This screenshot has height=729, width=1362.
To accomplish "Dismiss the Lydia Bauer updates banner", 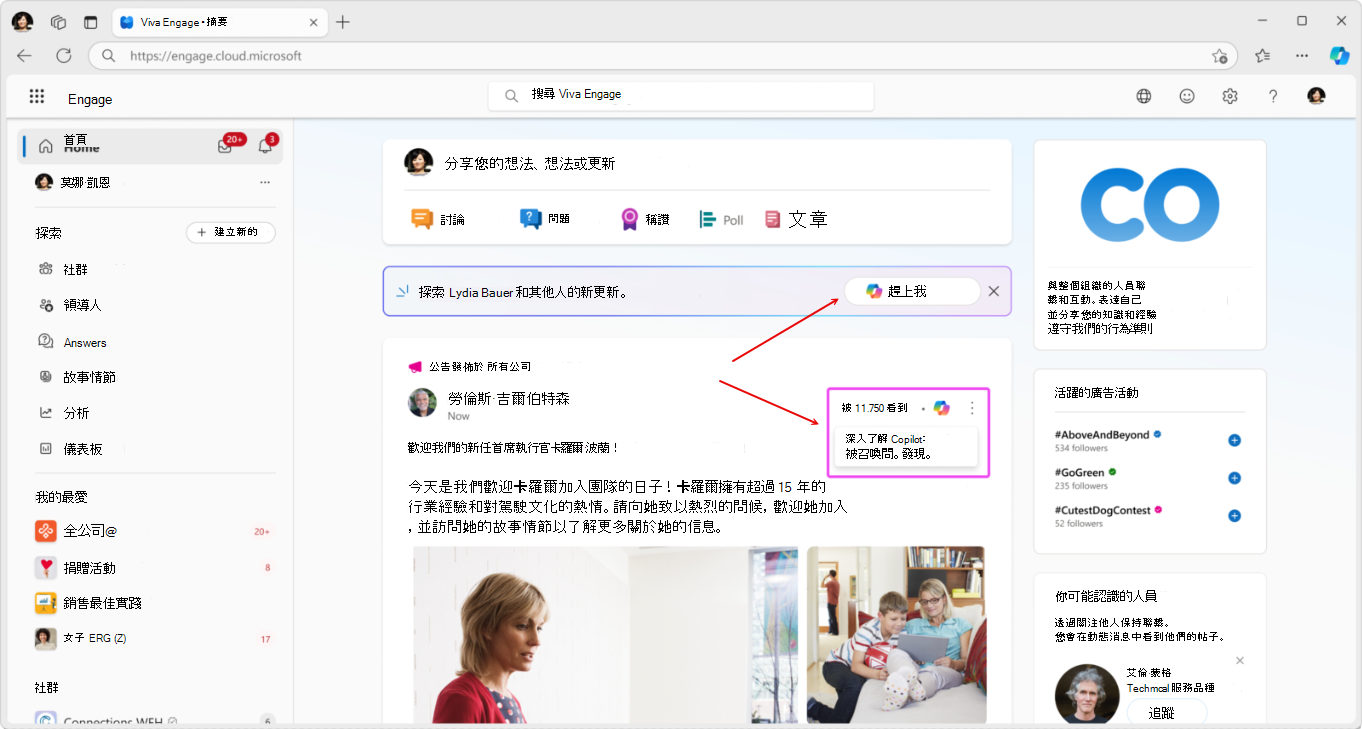I will (994, 291).
